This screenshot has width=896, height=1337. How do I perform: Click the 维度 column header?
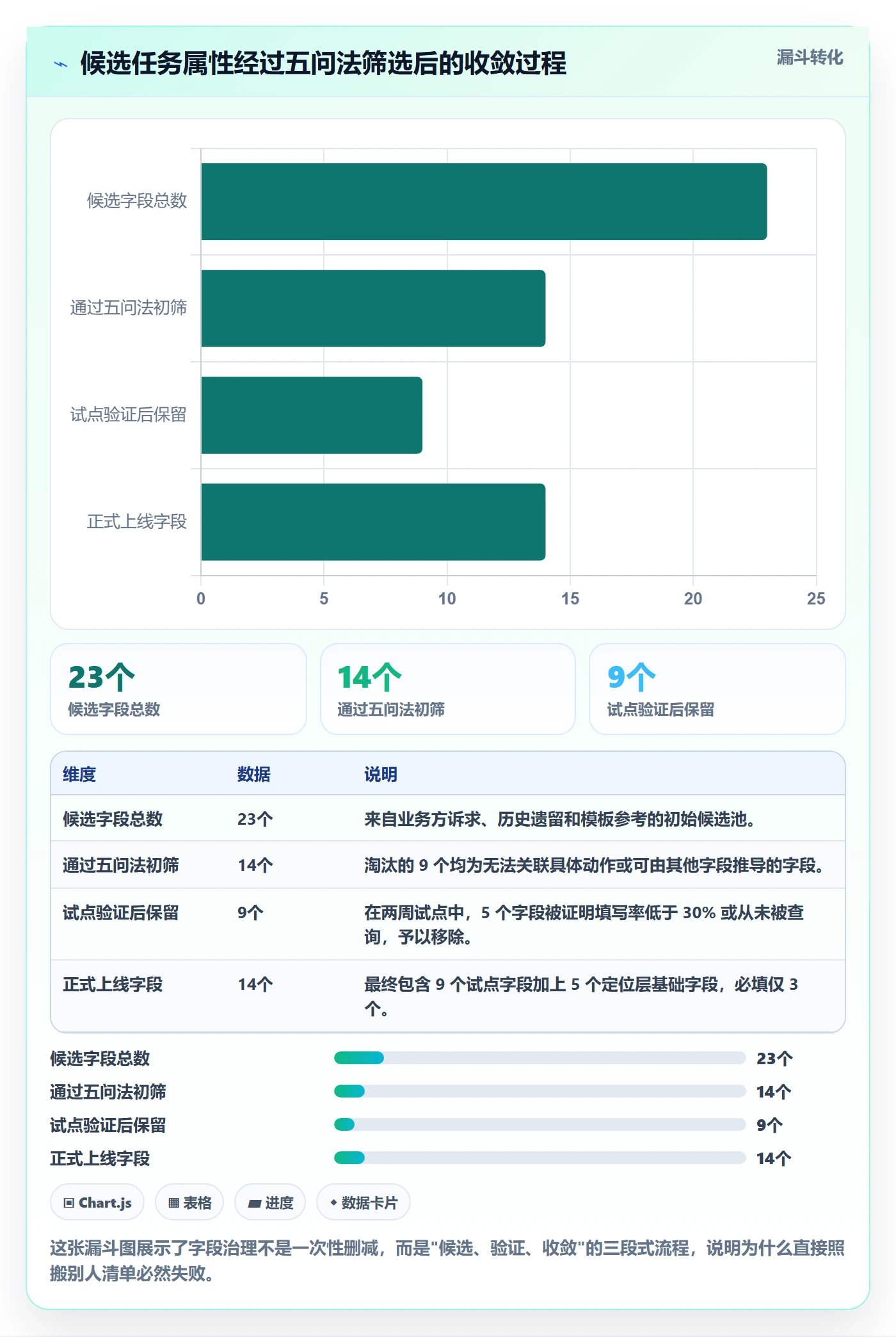(x=79, y=774)
